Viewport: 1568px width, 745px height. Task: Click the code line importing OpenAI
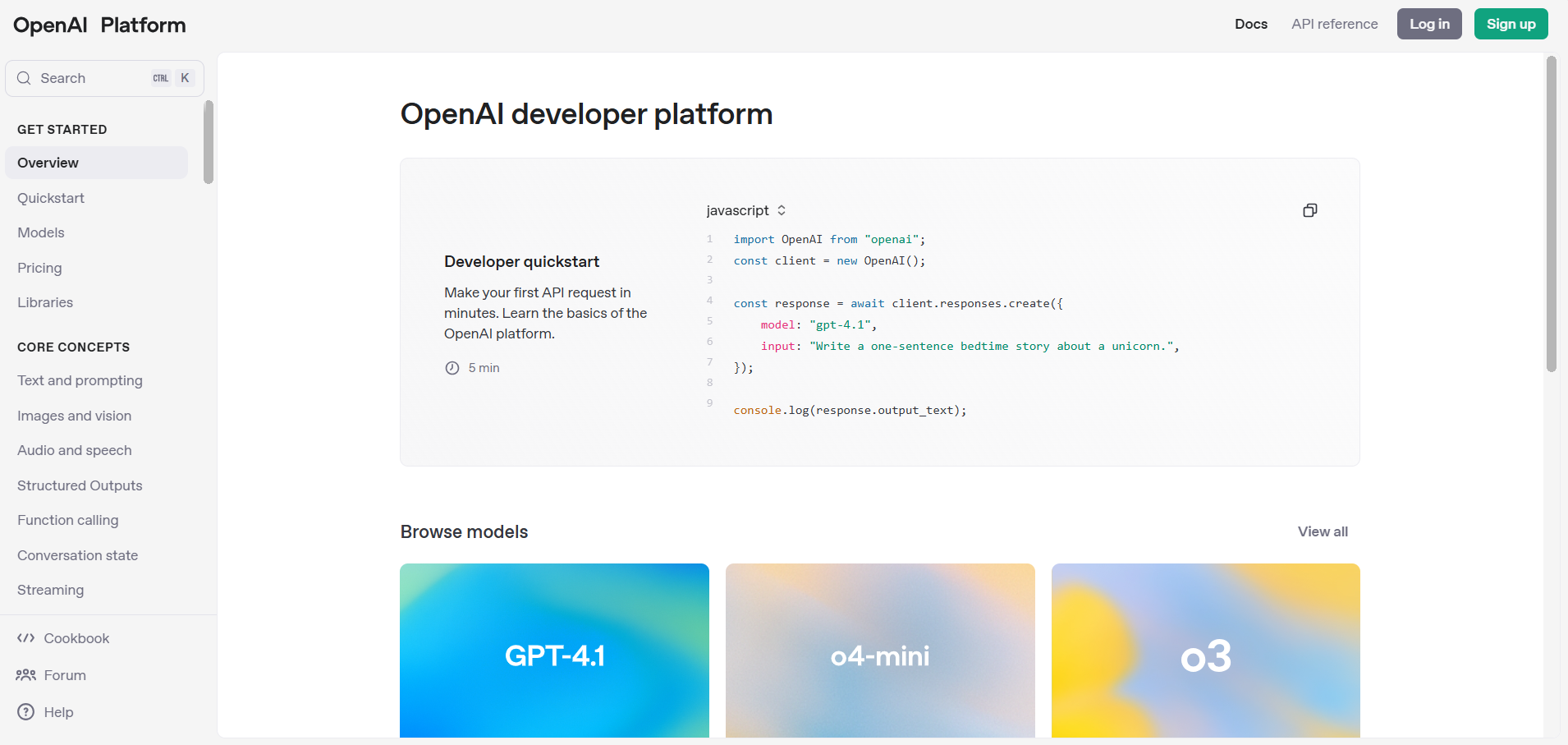[x=829, y=239]
